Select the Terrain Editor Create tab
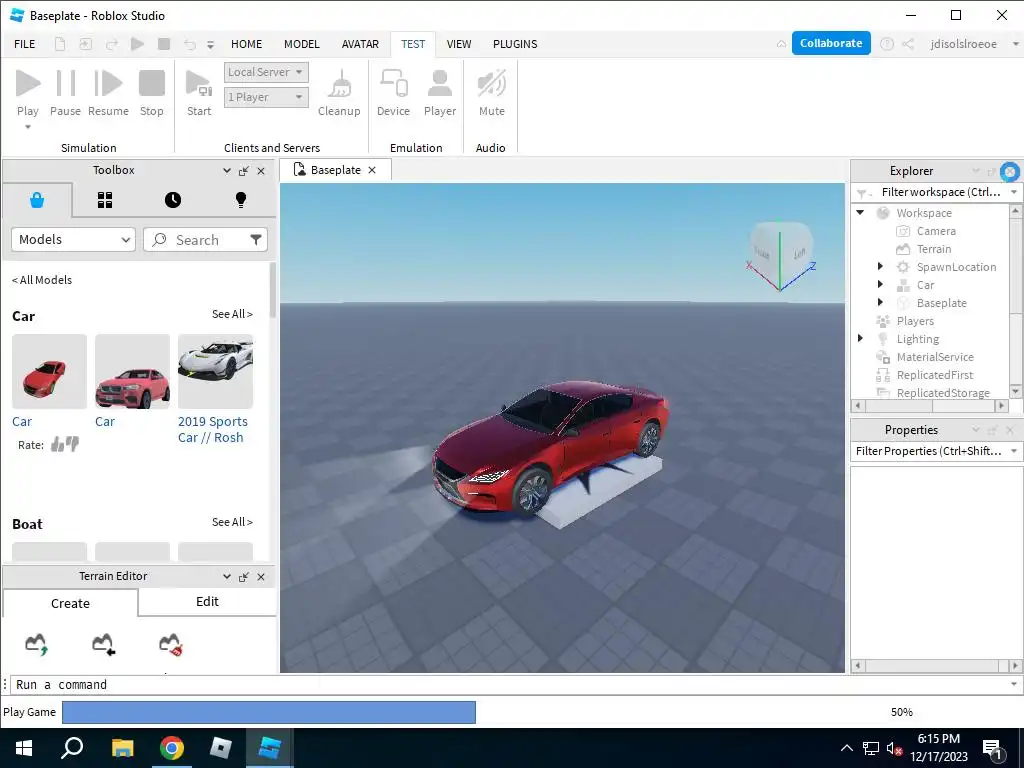The image size is (1024, 768). [x=70, y=603]
